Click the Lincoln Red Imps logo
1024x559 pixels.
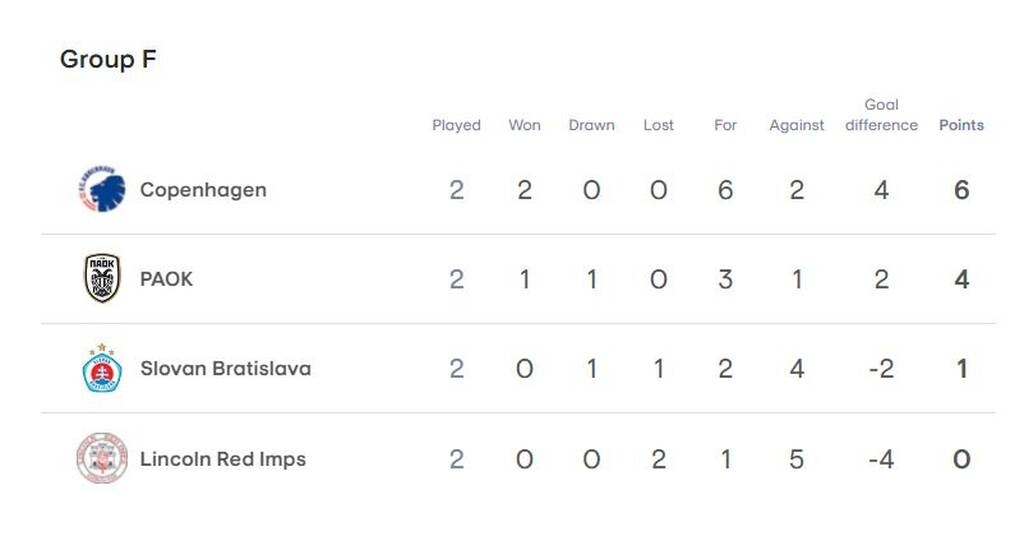[x=102, y=459]
